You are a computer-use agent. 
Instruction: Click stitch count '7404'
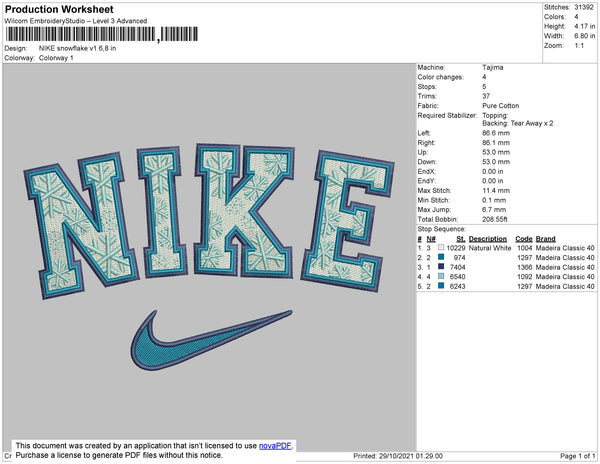pyautogui.click(x=458, y=267)
